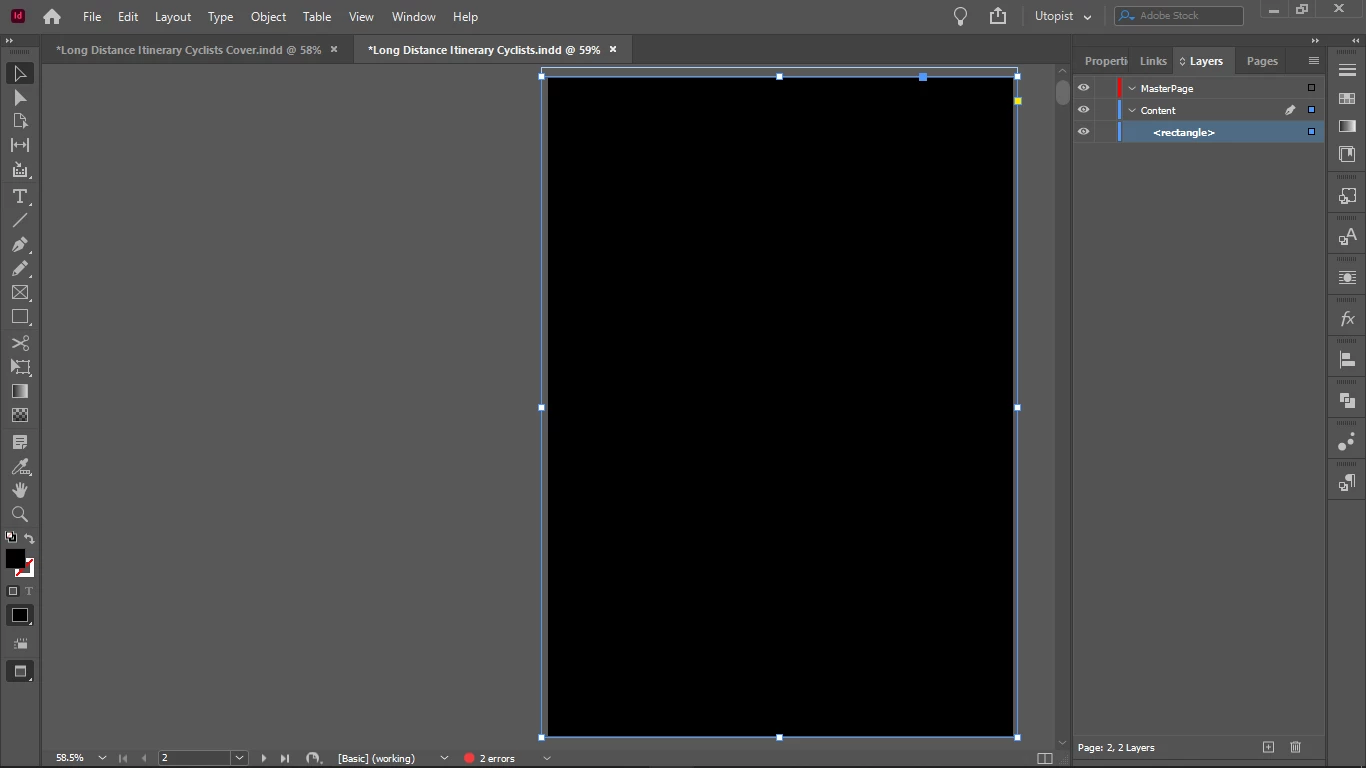Hide the MasterPage layer
The image size is (1366, 768).
(x=1083, y=88)
